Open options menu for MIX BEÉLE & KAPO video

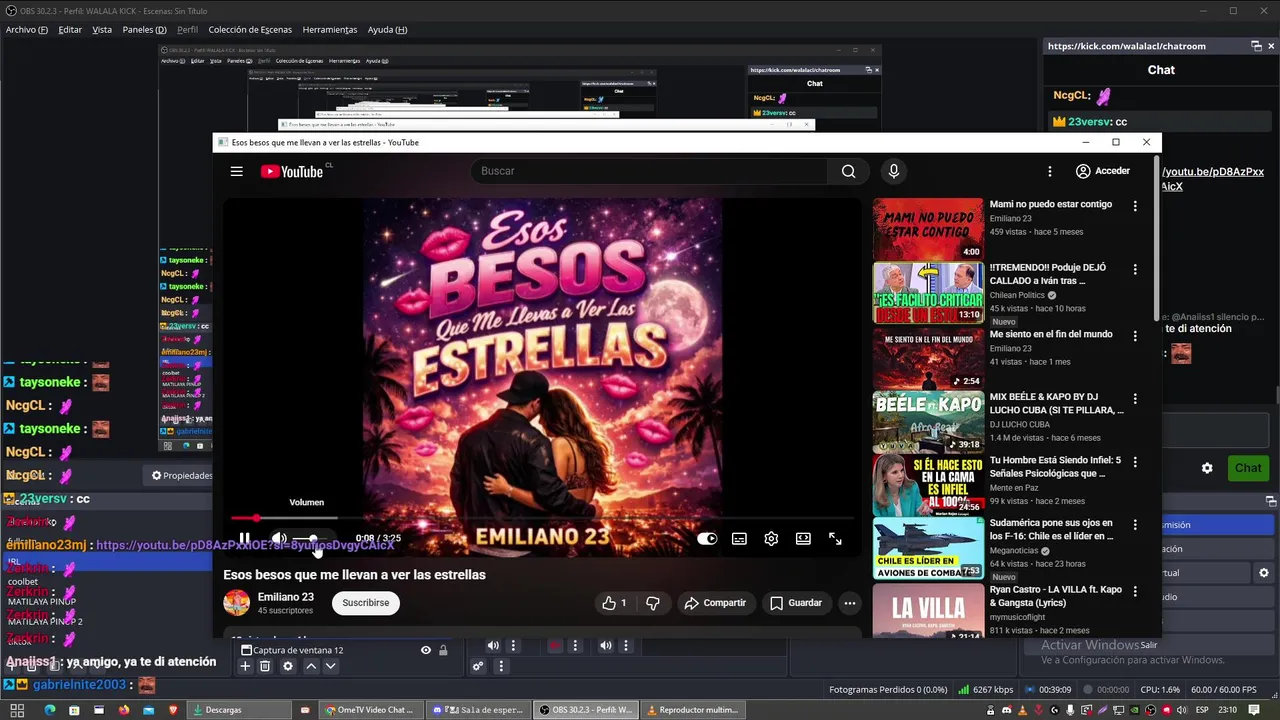click(1134, 399)
